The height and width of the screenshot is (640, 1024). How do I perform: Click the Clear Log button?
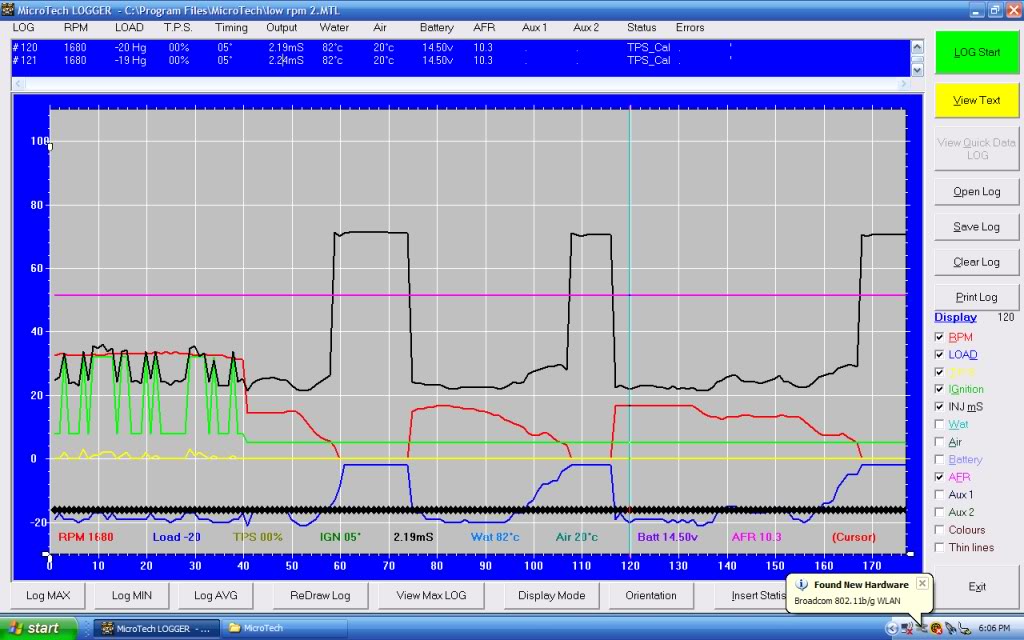(976, 262)
